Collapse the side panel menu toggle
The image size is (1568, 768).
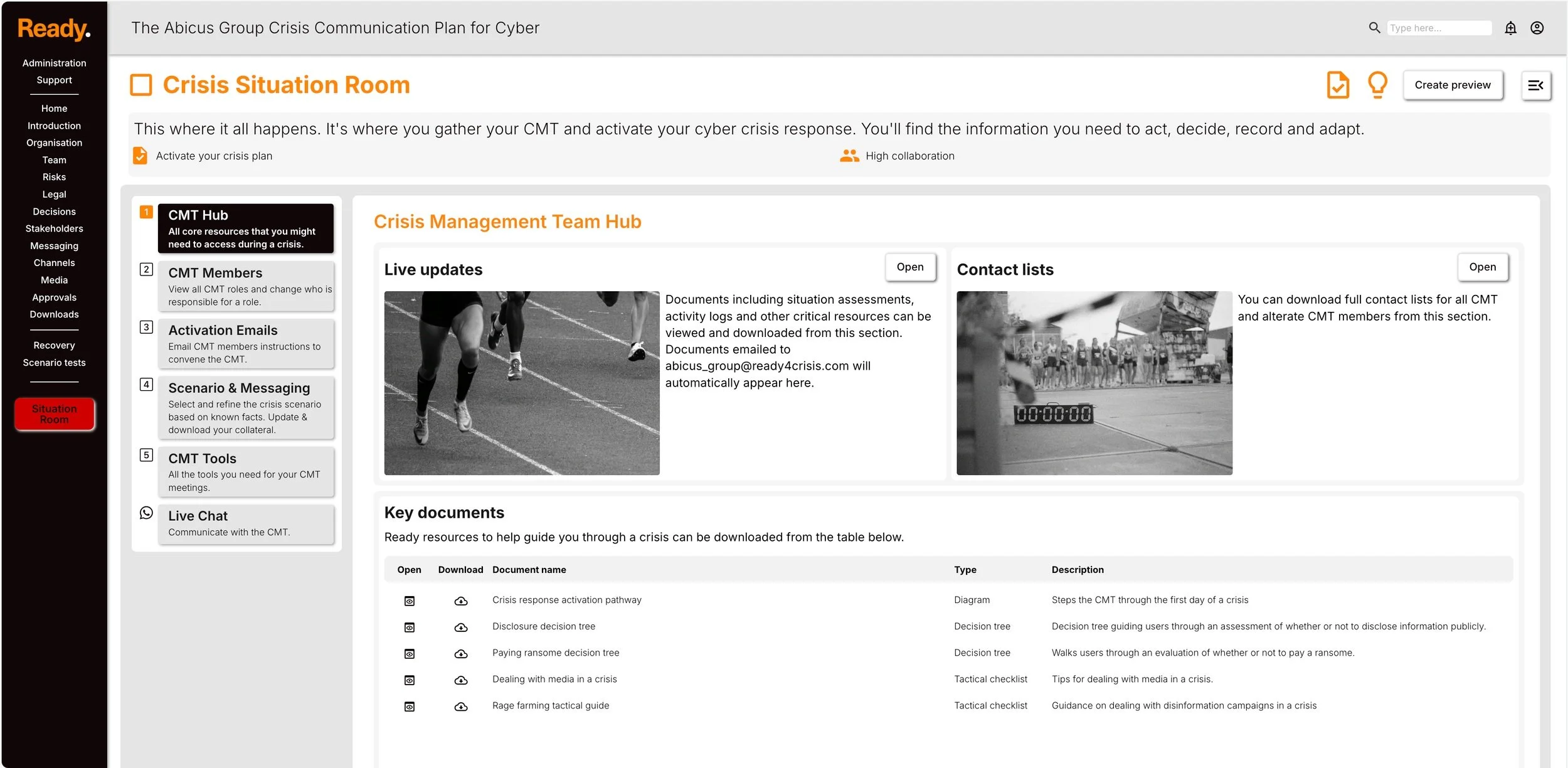point(1535,85)
